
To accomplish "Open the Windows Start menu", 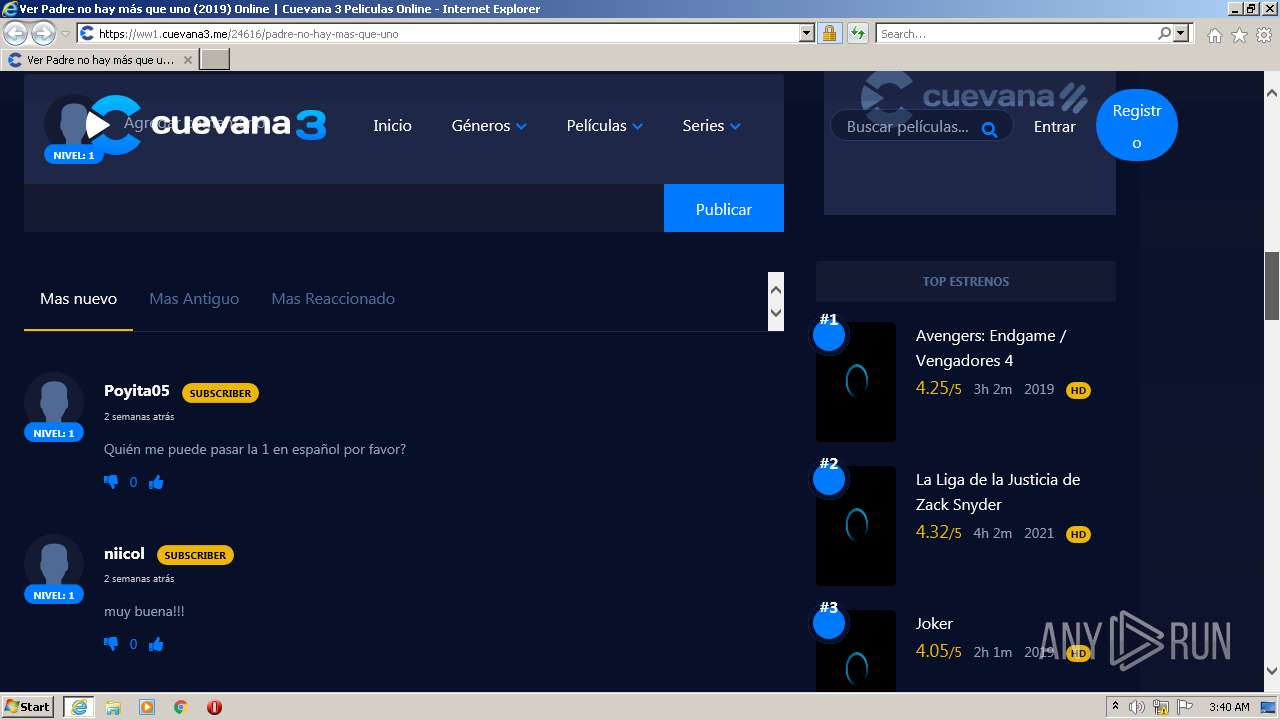I will coord(28,707).
